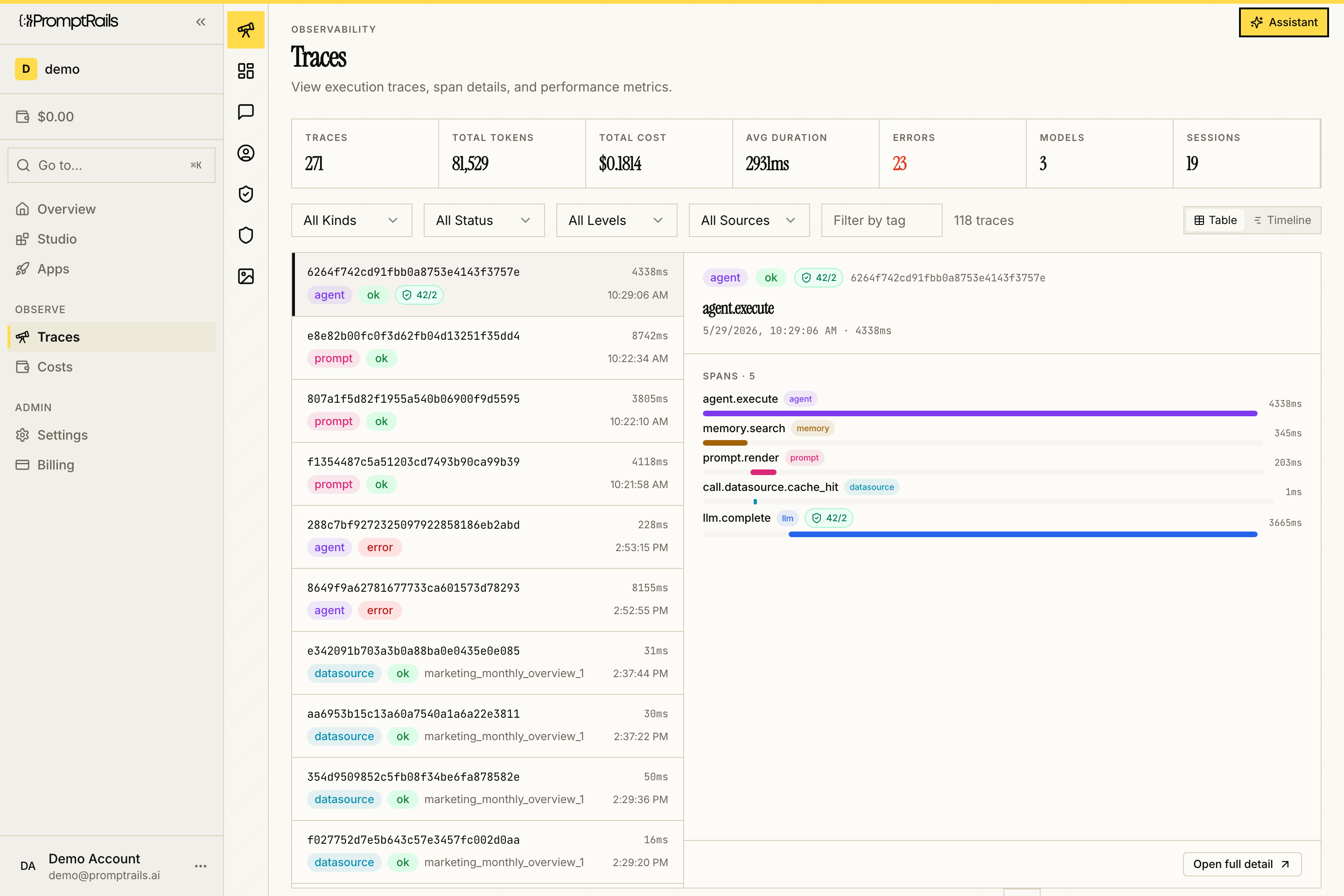Open the dashboard grid rail icon

click(x=246, y=71)
